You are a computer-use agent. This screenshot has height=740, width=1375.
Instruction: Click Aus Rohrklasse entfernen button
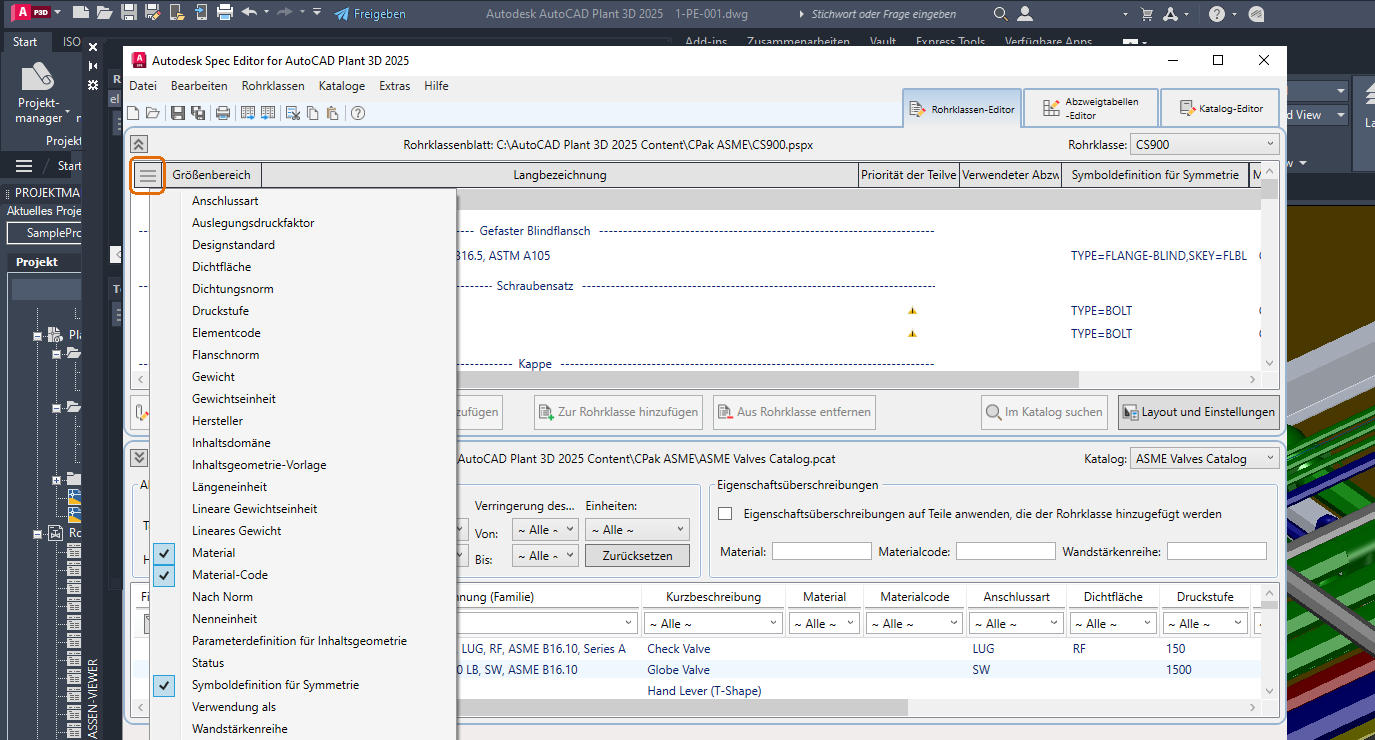(x=794, y=412)
